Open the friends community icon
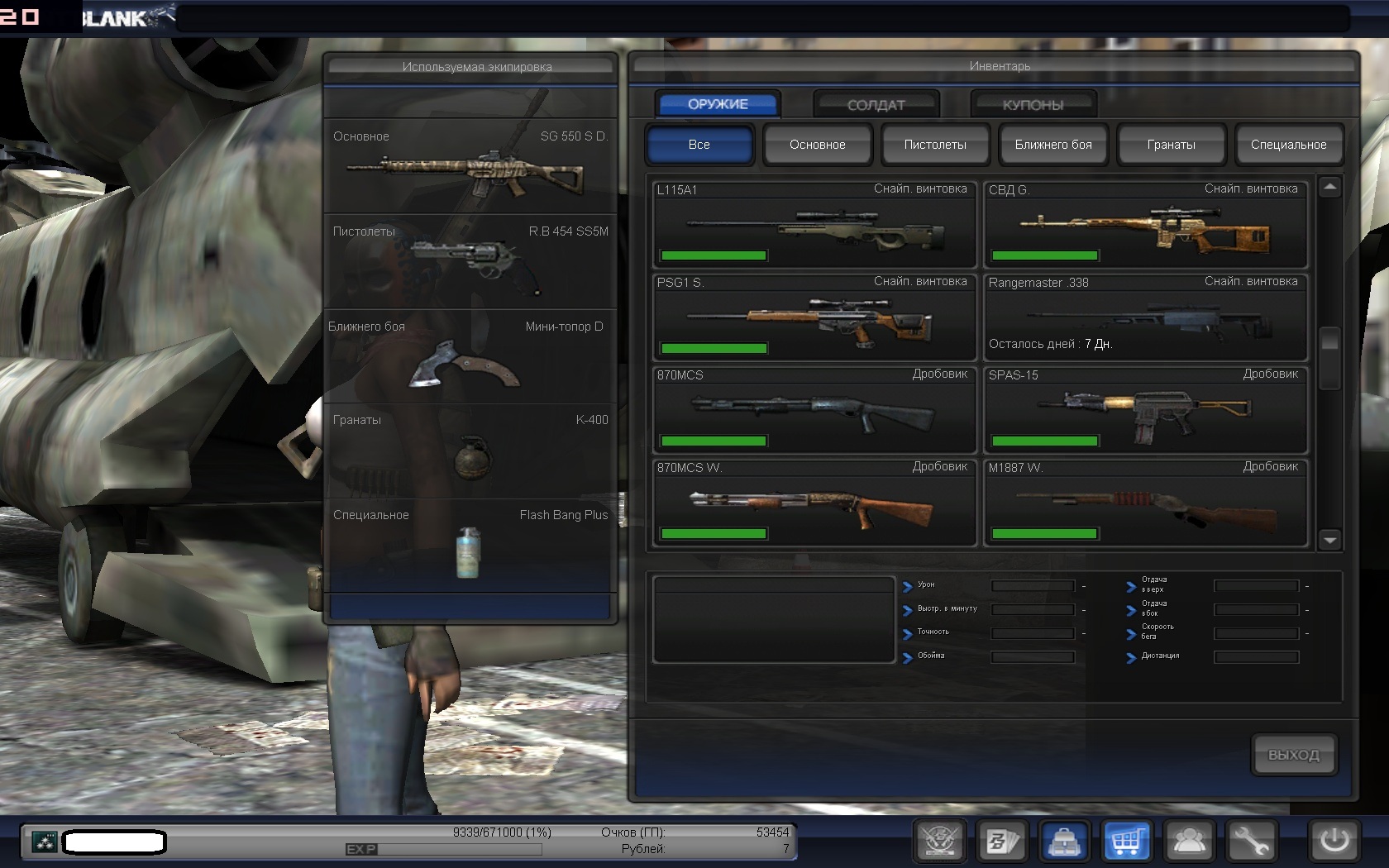Screen dimensions: 1389x868 [x=1189, y=842]
